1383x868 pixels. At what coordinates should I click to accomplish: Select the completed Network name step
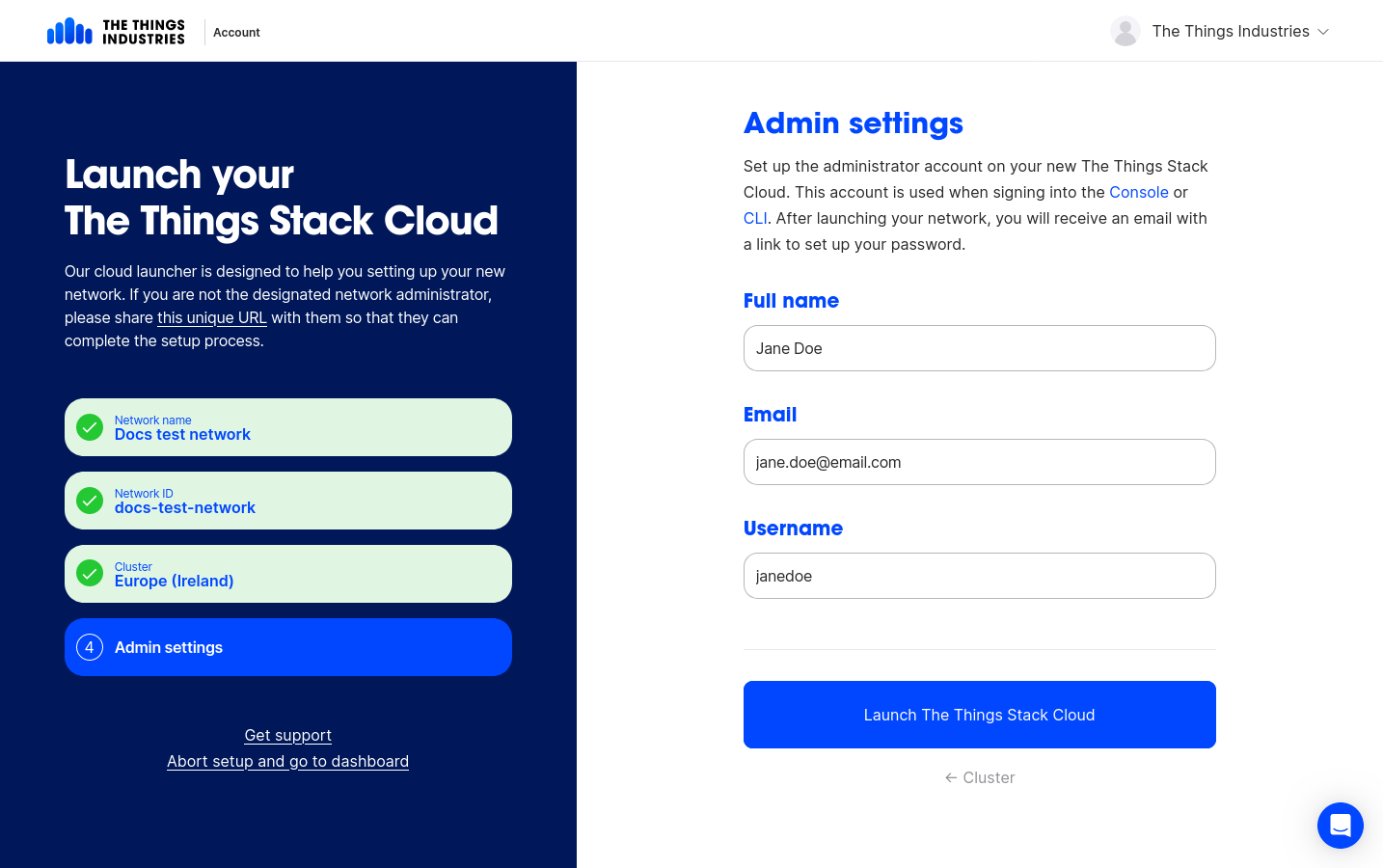pyautogui.click(x=287, y=427)
